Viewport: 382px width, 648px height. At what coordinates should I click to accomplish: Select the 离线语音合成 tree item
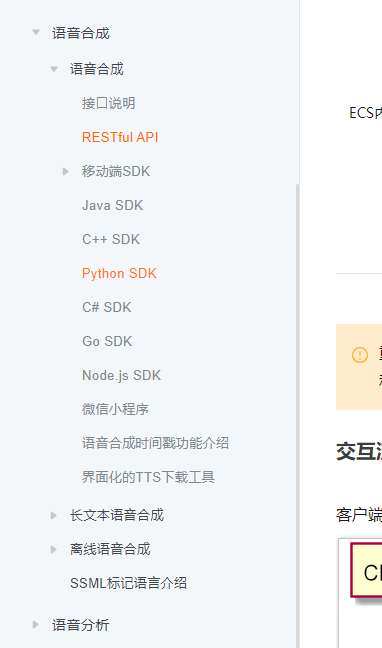[x=110, y=549]
